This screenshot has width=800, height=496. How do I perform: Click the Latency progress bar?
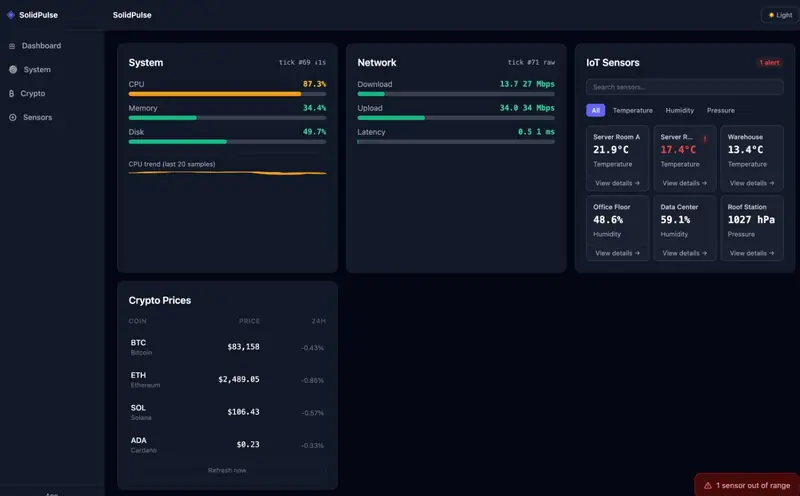456,142
